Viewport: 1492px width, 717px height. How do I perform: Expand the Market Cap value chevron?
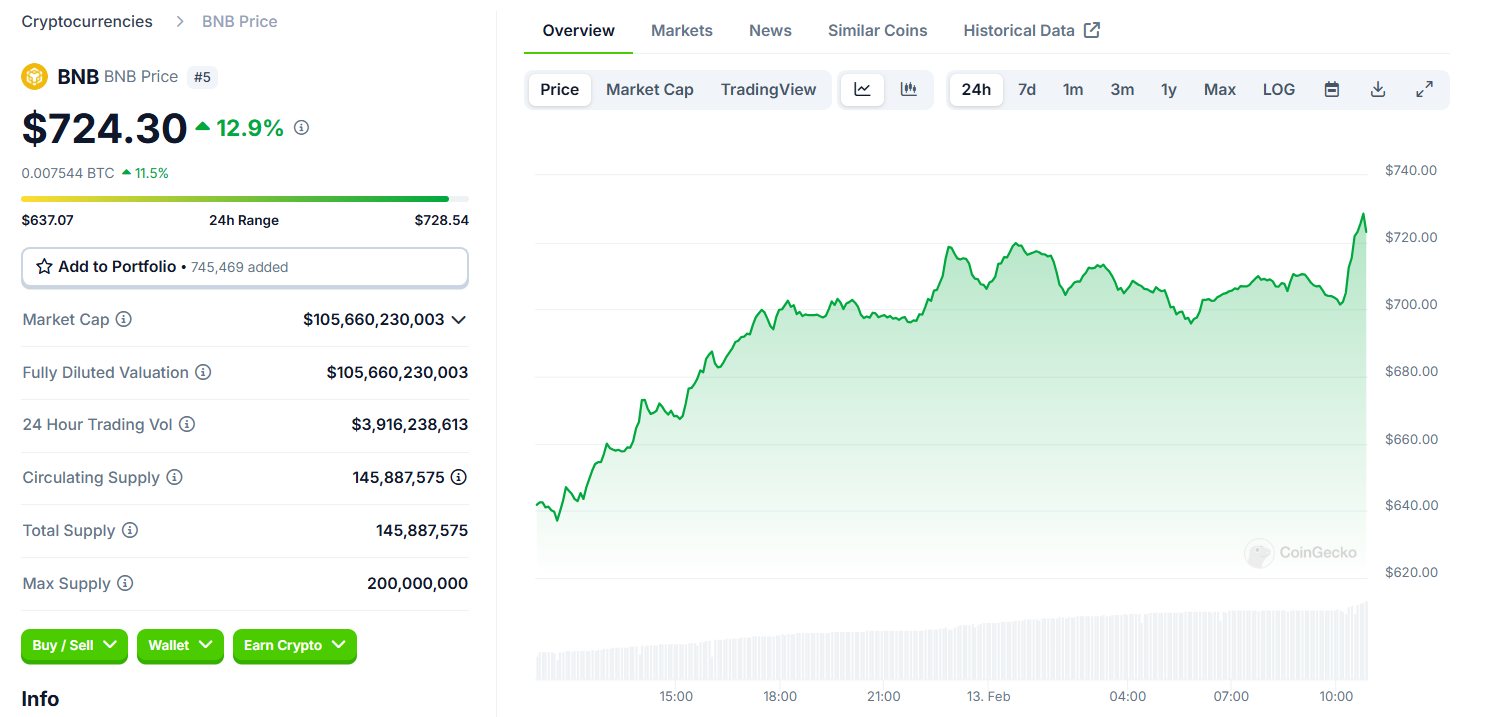tap(459, 319)
